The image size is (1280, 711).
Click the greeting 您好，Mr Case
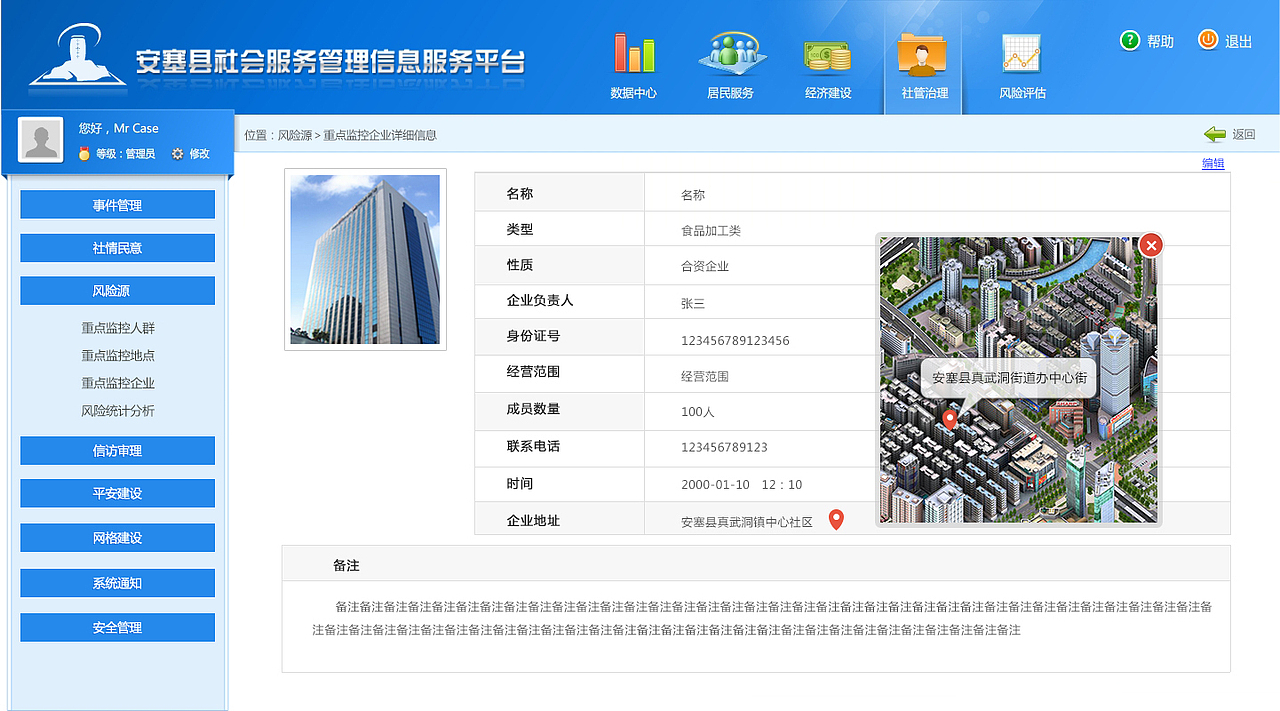(x=119, y=128)
